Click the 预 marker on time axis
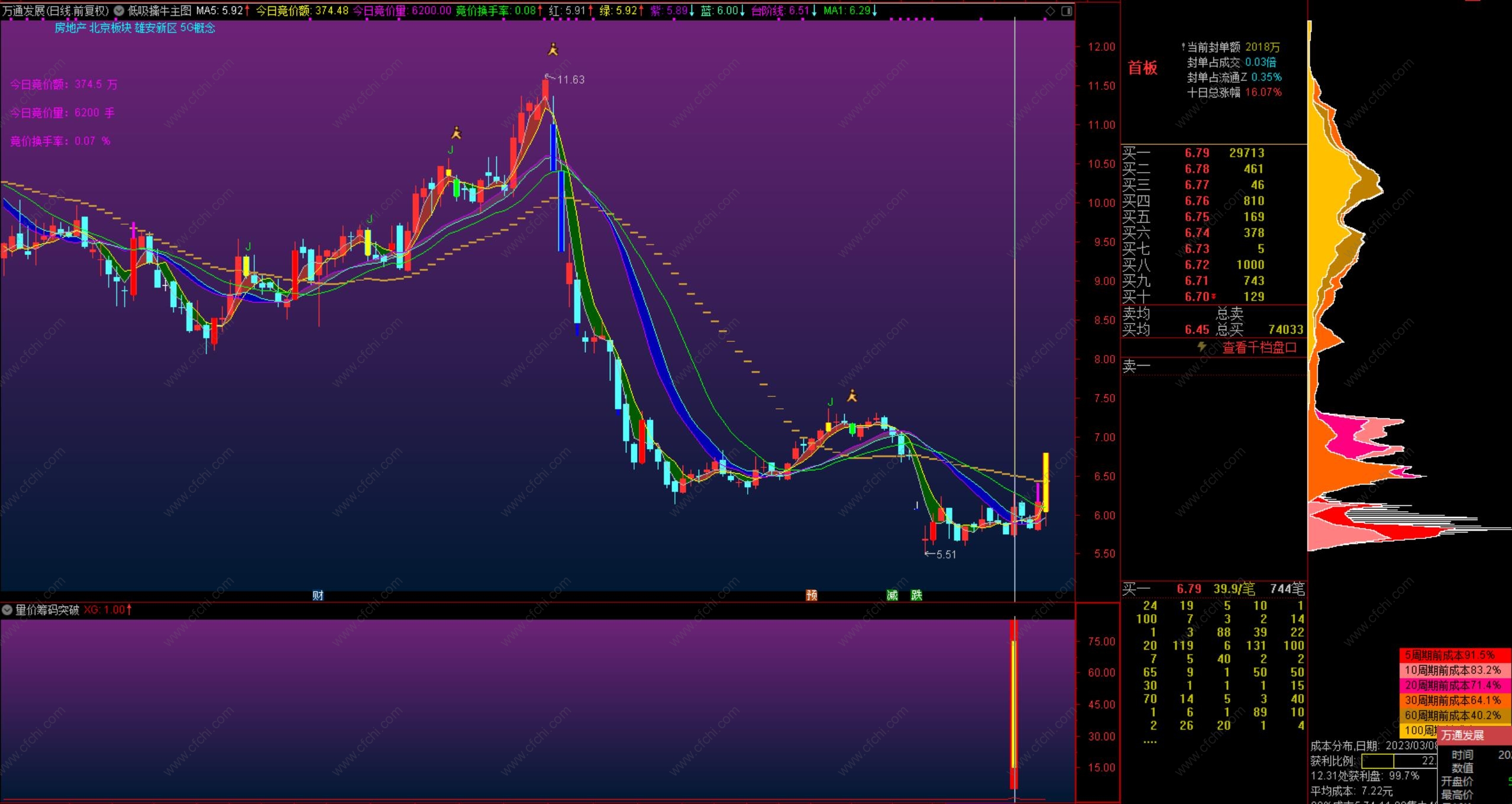The width and height of the screenshot is (1512, 804). [x=812, y=595]
